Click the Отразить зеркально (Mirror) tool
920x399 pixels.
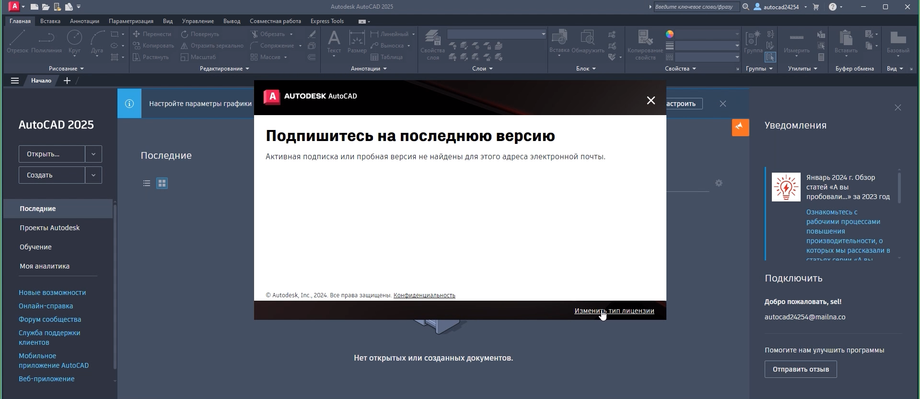pyautogui.click(x=211, y=45)
